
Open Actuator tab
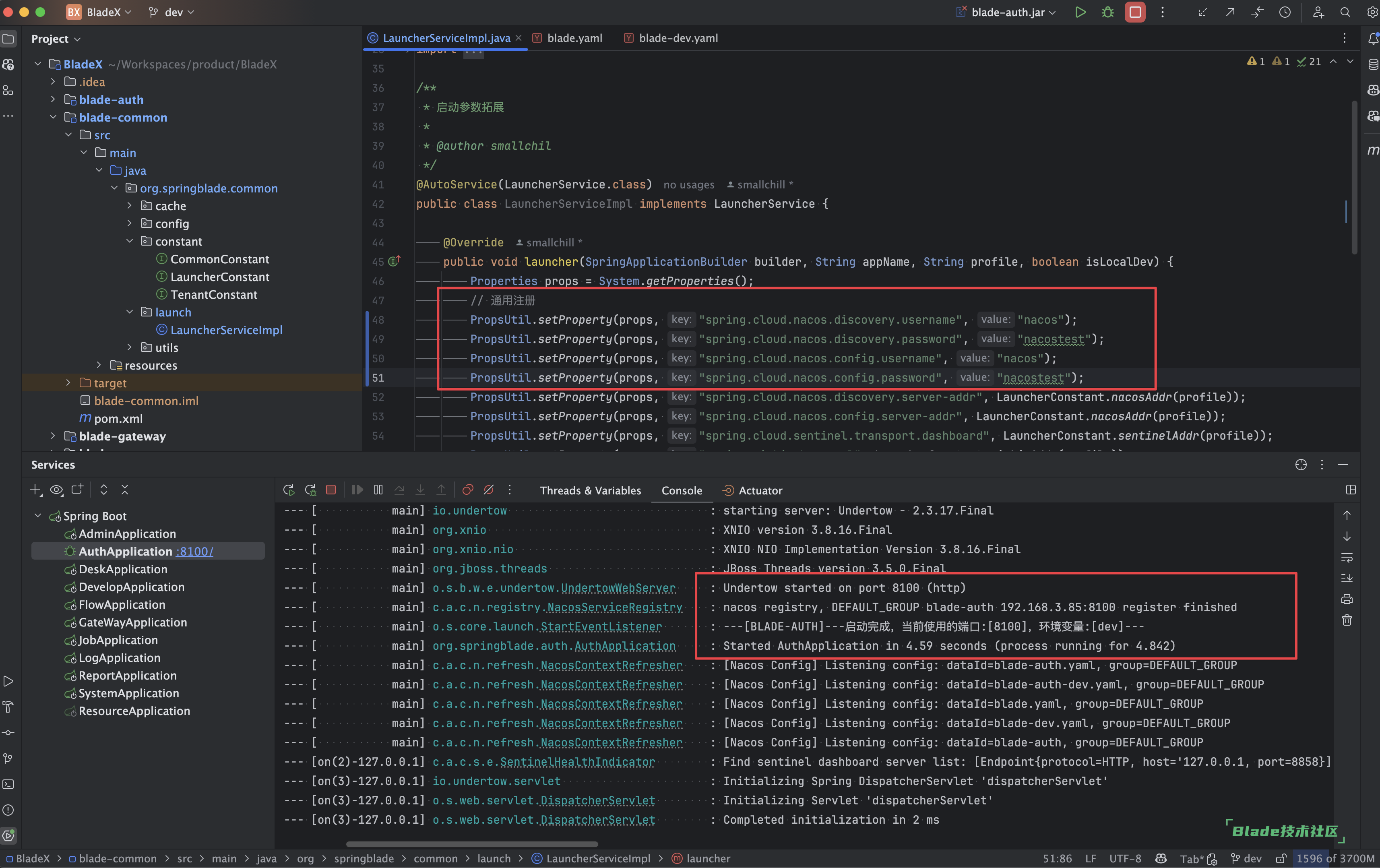pyautogui.click(x=752, y=490)
